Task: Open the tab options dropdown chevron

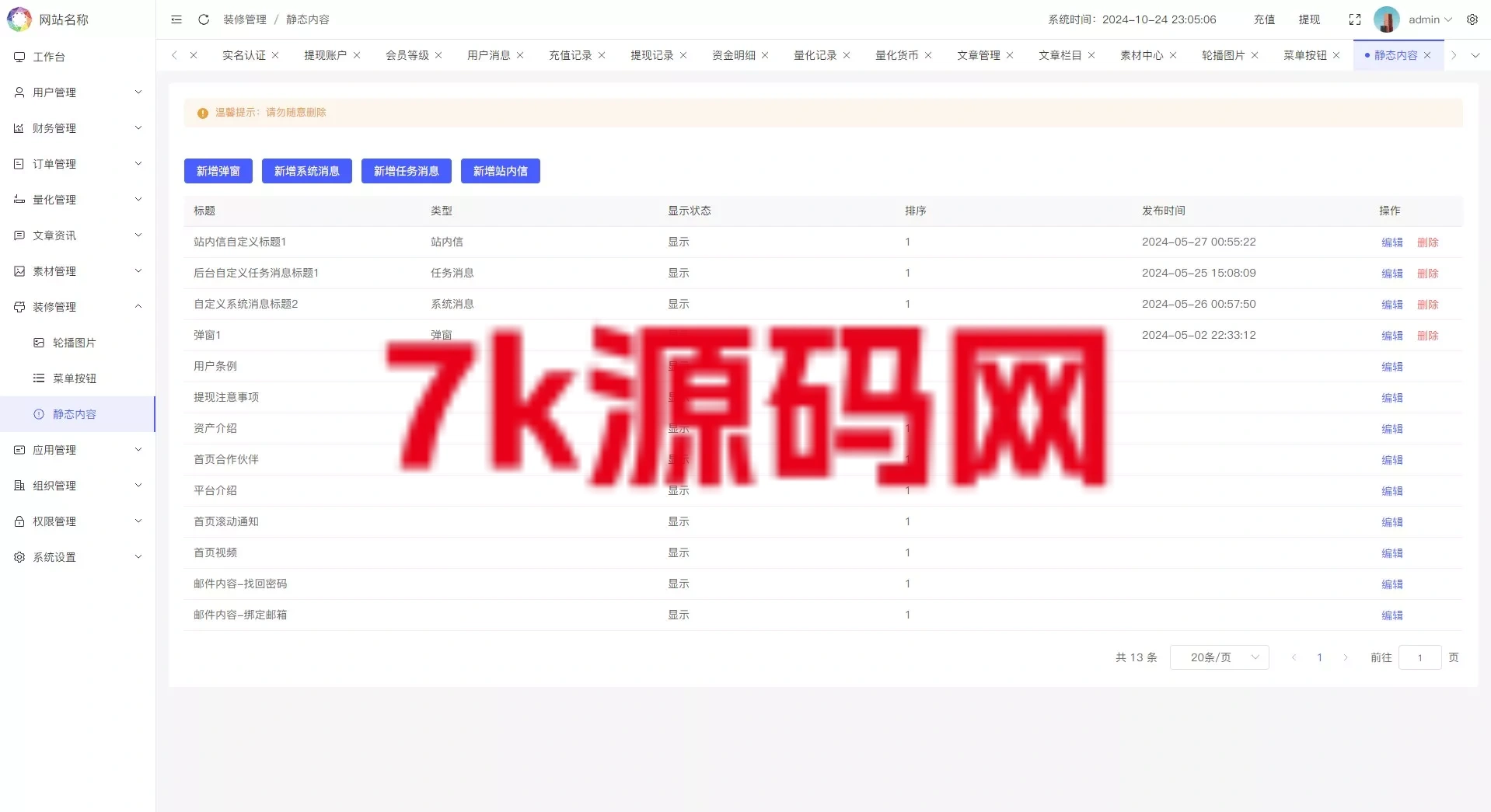Action: pyautogui.click(x=1475, y=55)
